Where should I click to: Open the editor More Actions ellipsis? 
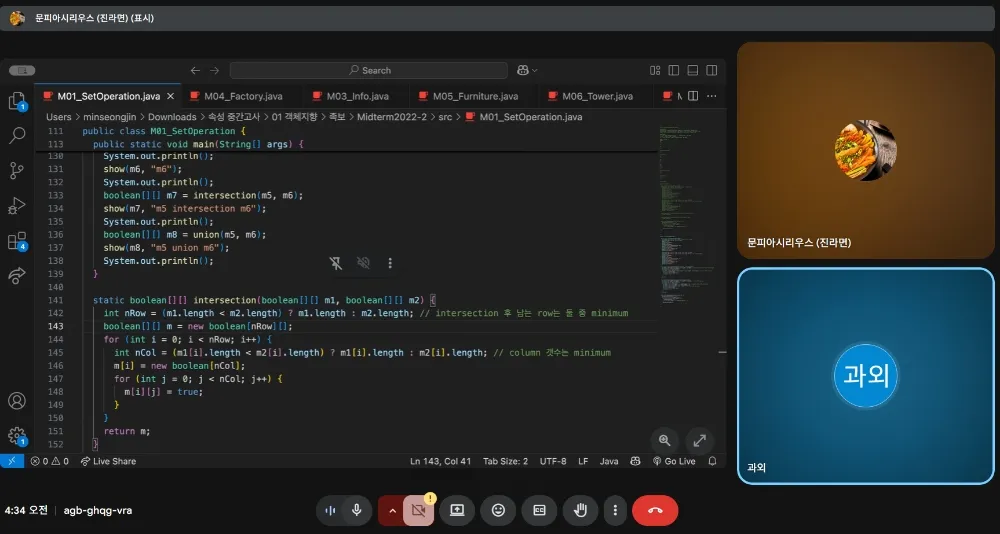click(712, 96)
